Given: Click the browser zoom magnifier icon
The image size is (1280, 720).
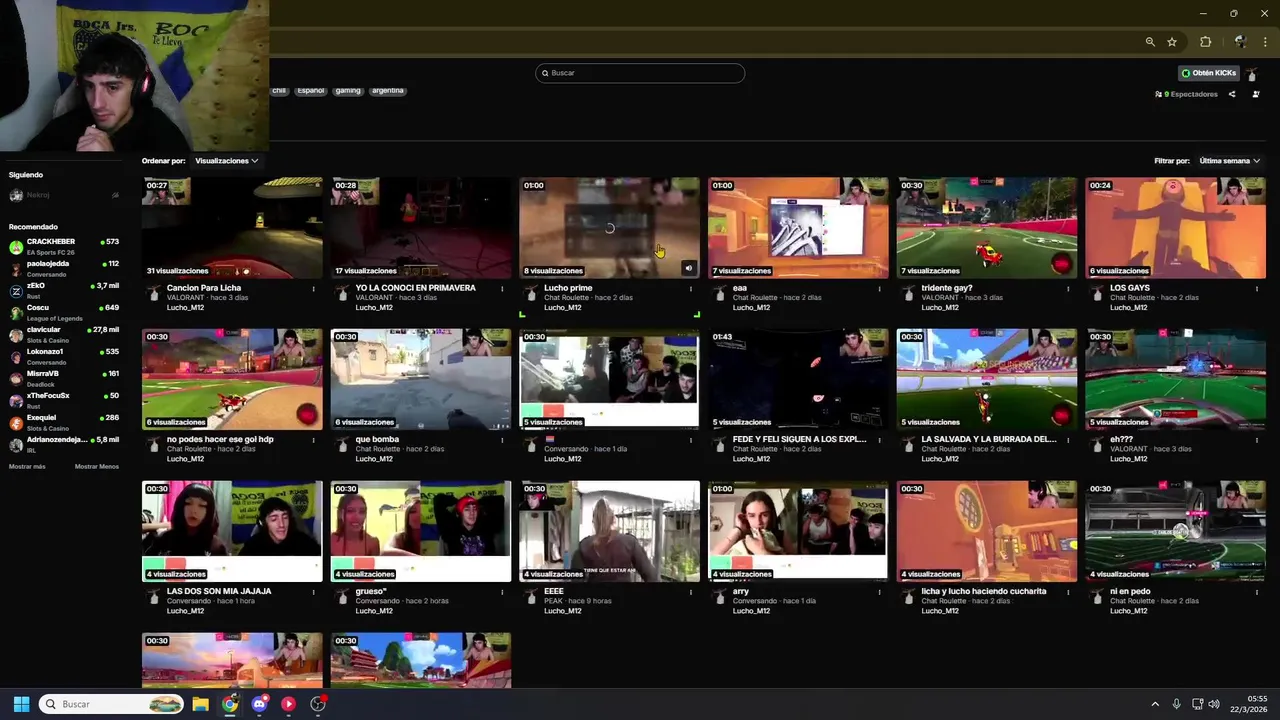Looking at the screenshot, I should tap(1150, 42).
